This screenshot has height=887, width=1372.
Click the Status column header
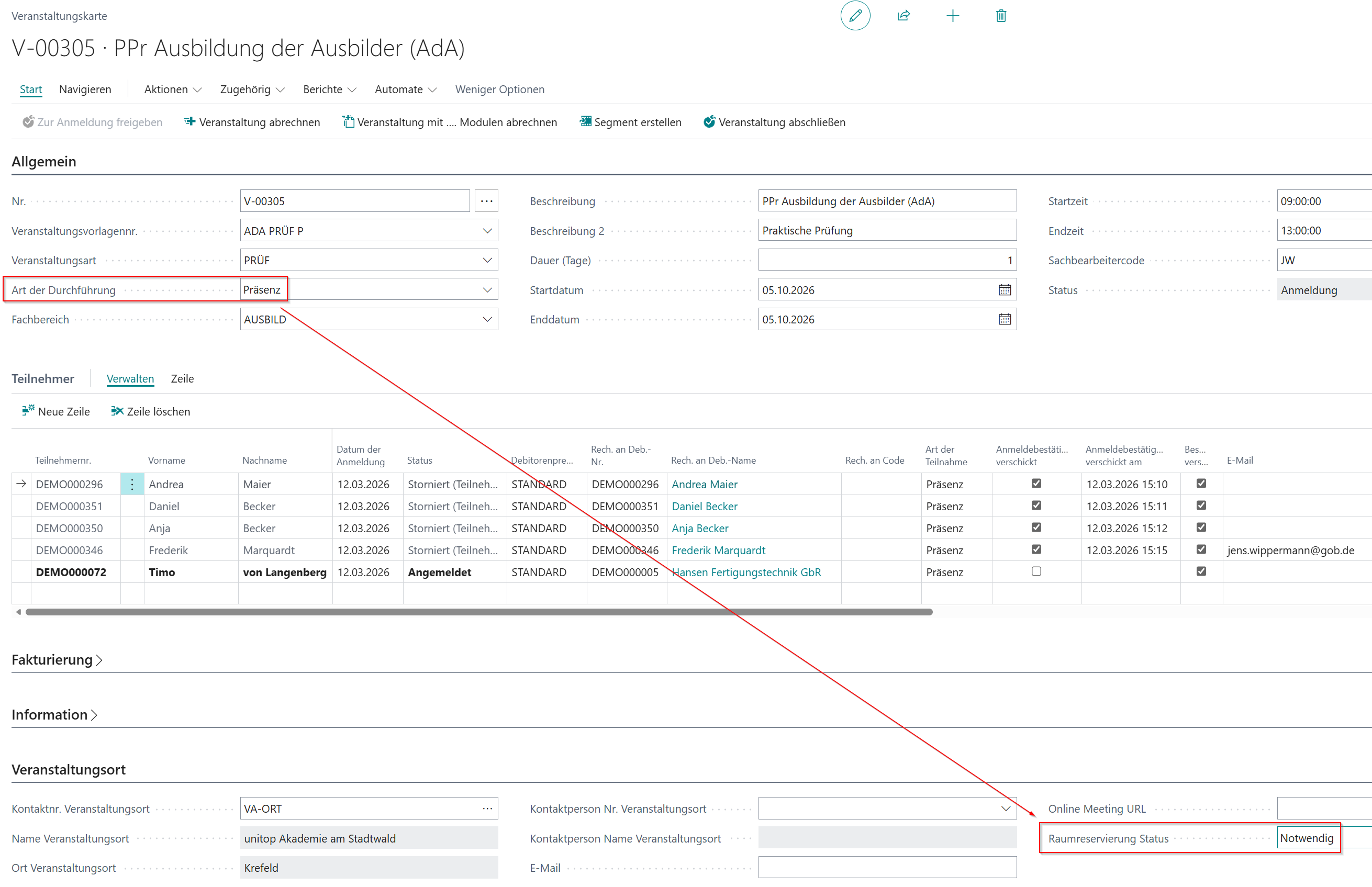click(x=419, y=460)
